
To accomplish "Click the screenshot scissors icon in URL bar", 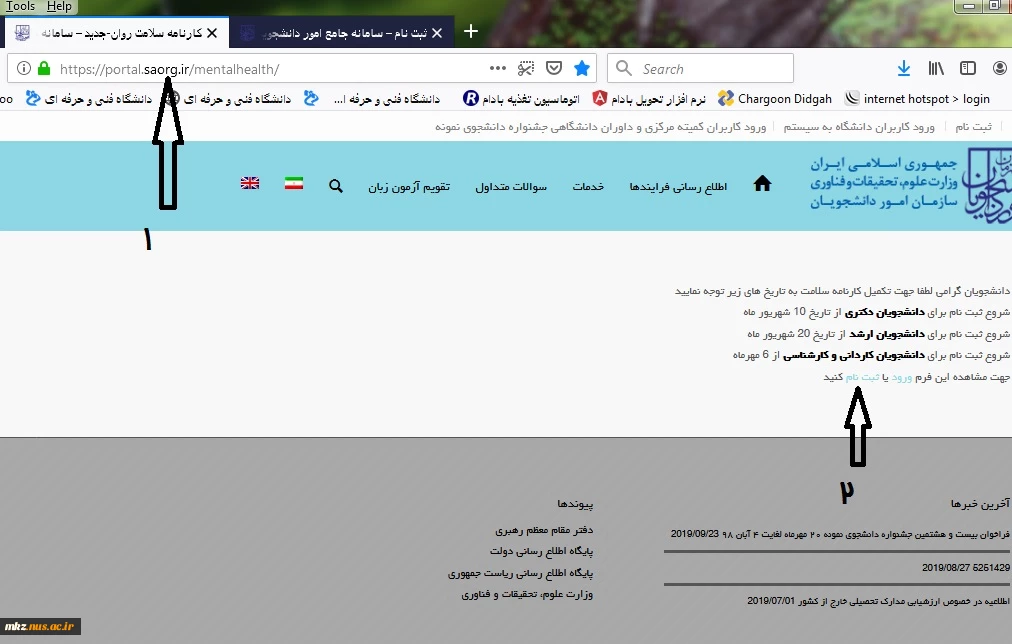I will click(526, 68).
